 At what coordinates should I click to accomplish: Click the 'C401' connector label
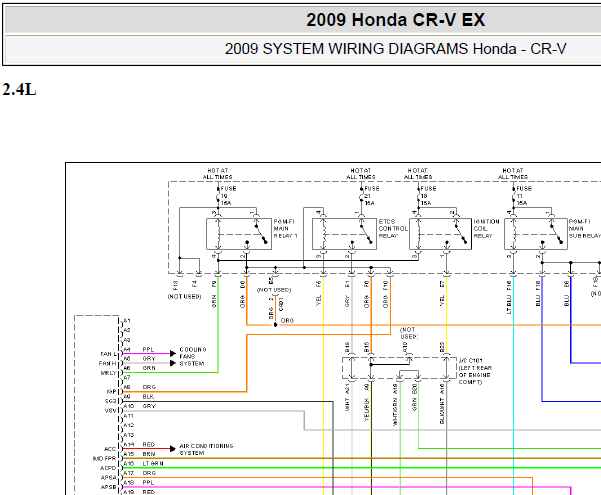[281, 304]
